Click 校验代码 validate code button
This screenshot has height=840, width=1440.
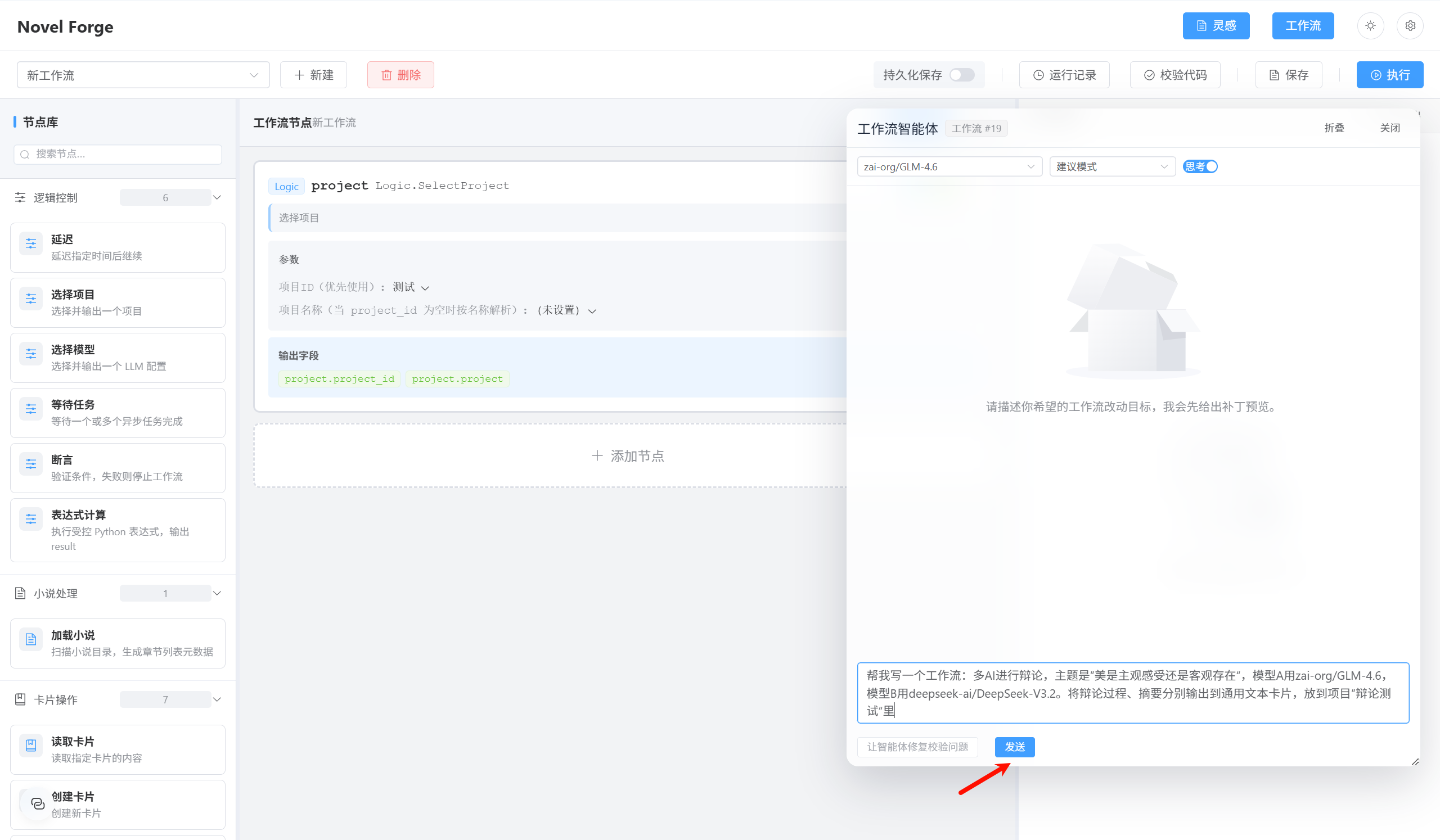coord(1175,75)
